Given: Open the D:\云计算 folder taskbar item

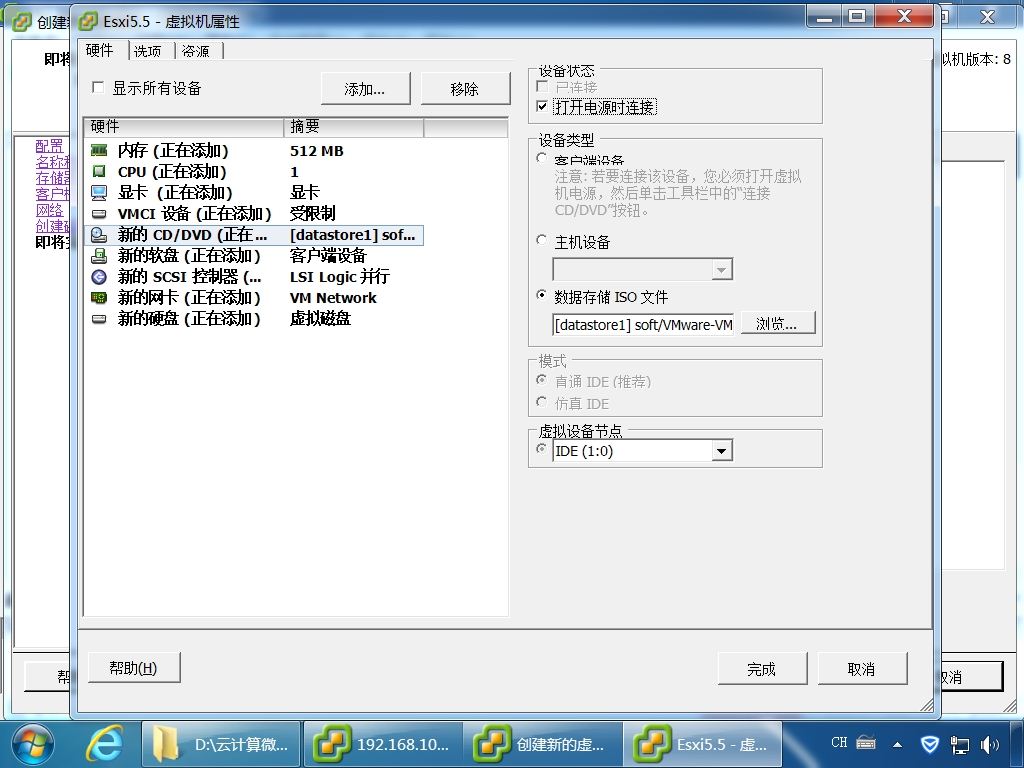Looking at the screenshot, I should [221, 744].
